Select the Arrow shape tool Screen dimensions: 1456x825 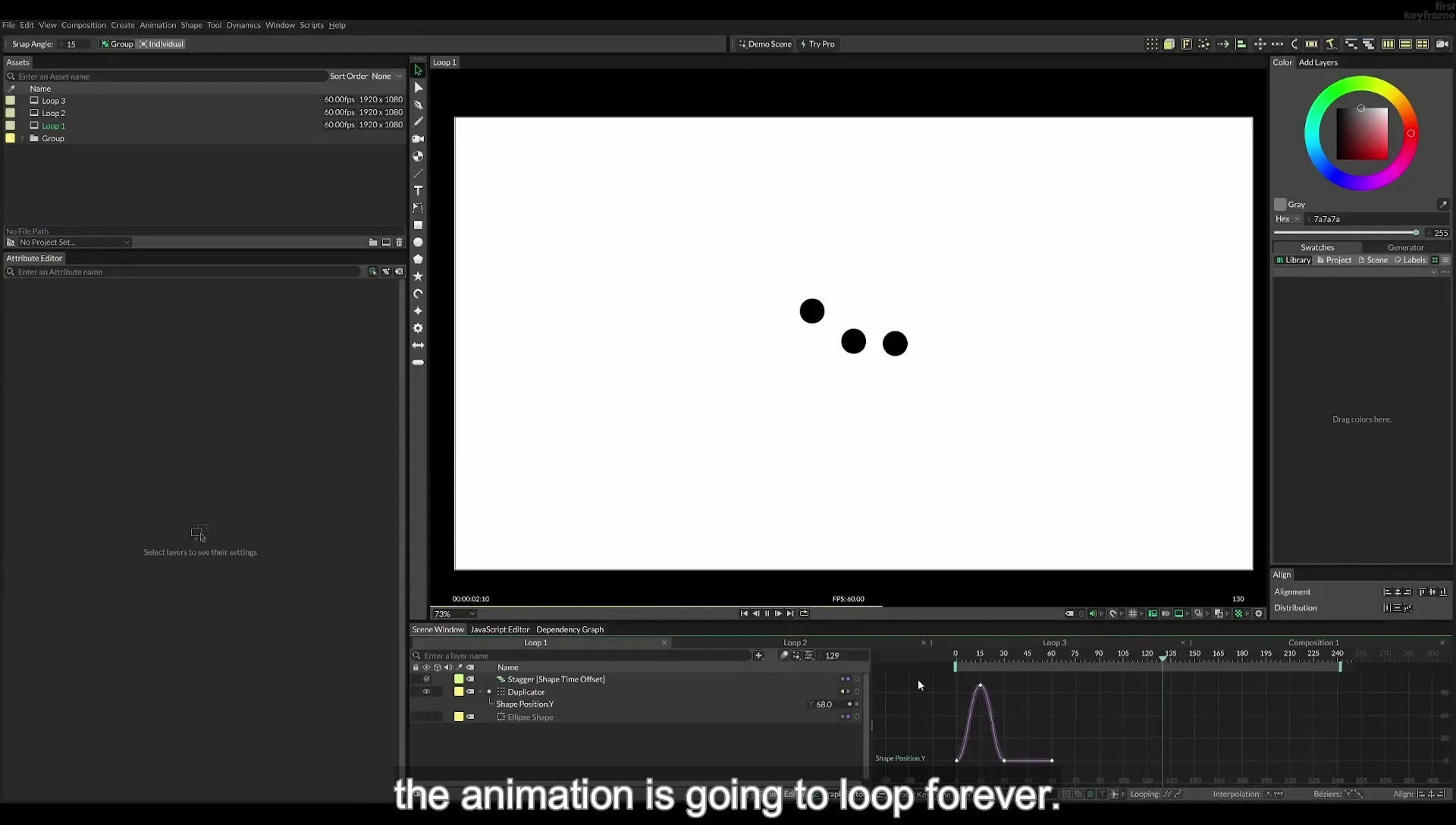tap(418, 345)
